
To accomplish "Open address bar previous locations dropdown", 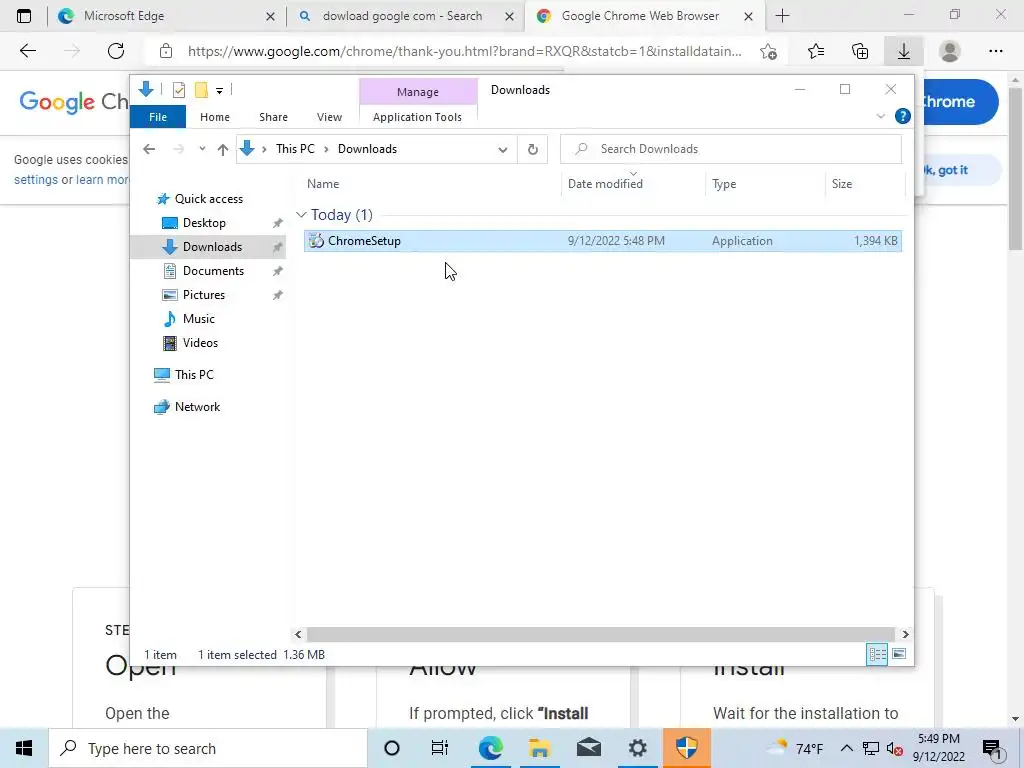I will click(x=503, y=150).
